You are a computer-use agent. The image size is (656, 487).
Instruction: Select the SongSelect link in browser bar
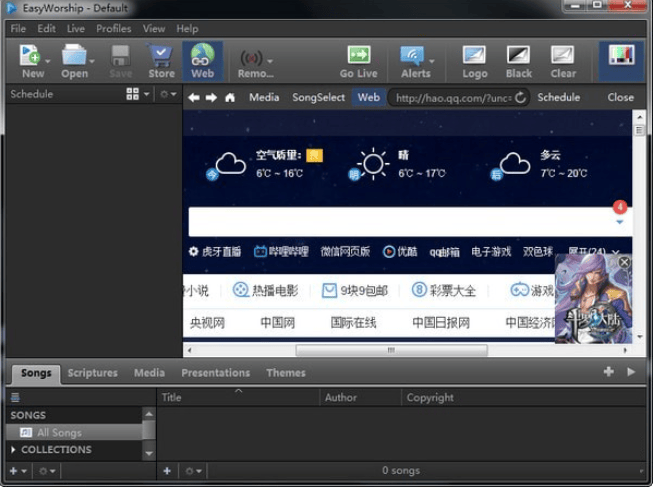(x=318, y=98)
